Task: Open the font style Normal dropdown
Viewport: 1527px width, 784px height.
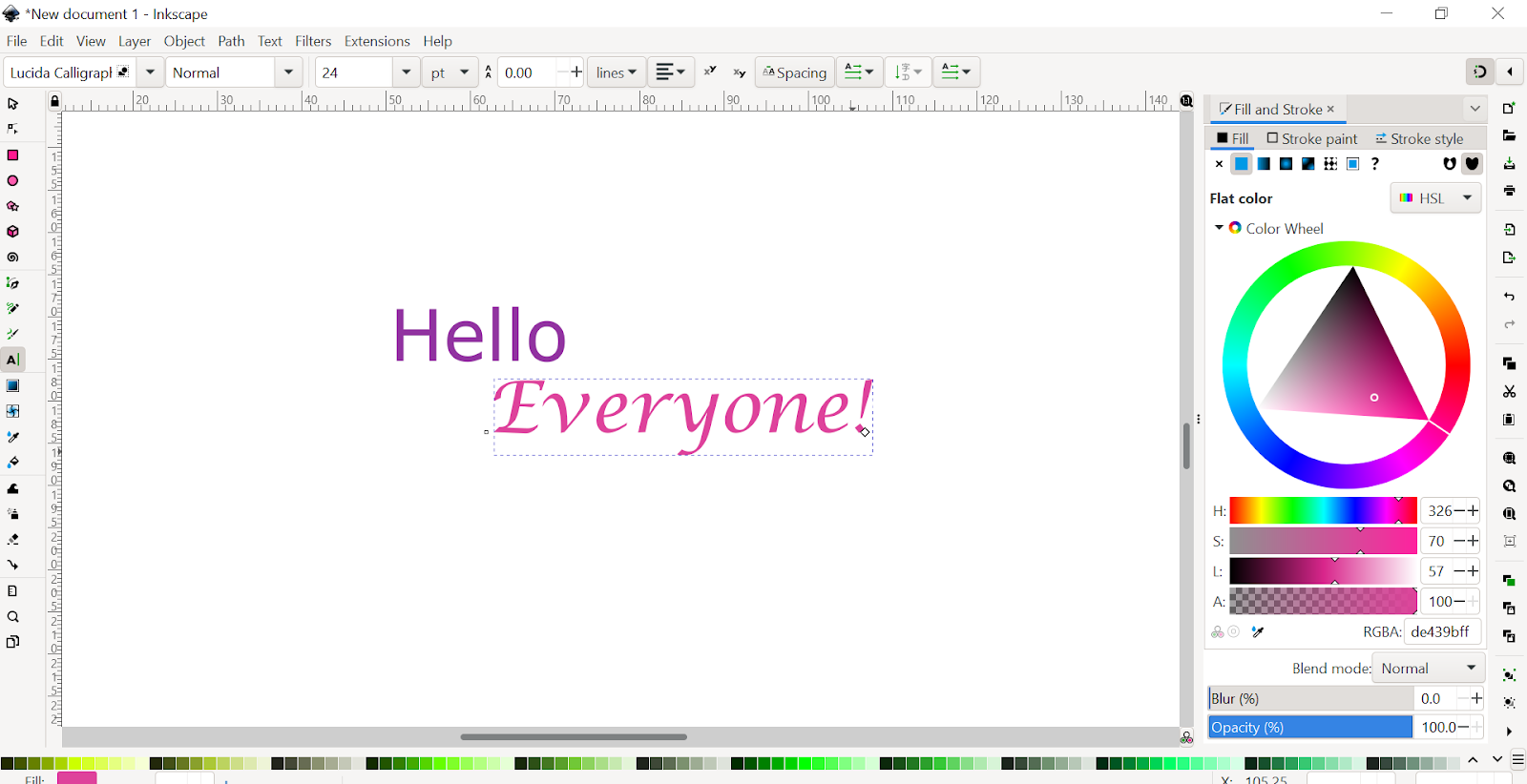Action: click(x=288, y=72)
